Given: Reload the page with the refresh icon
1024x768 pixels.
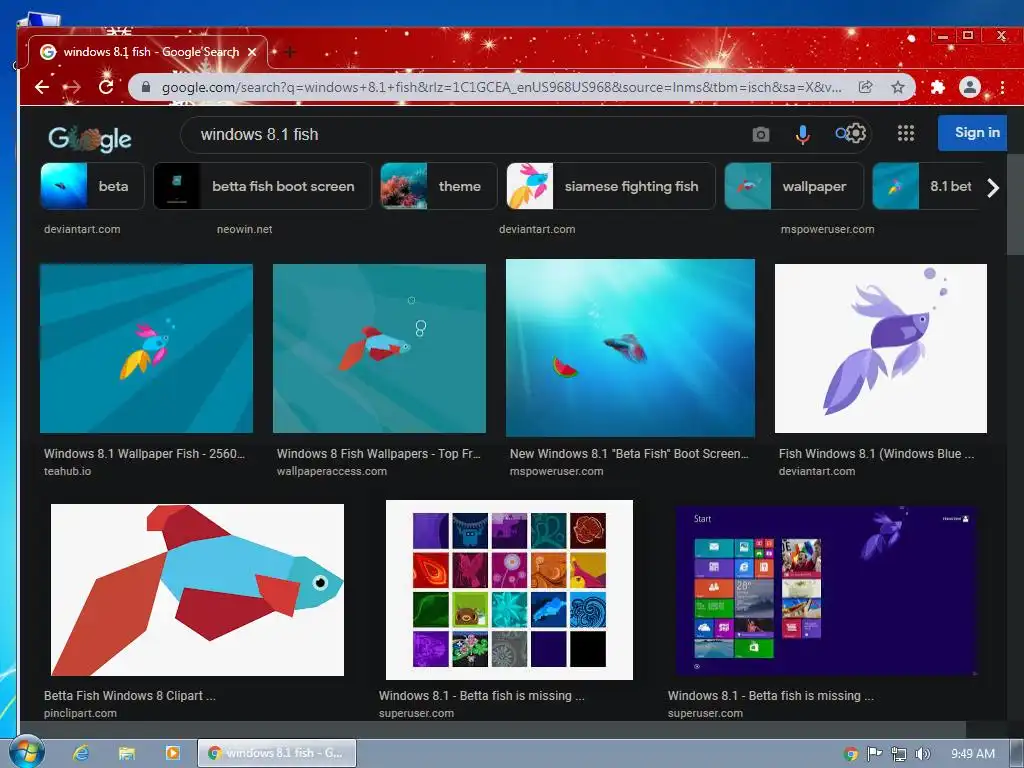Looking at the screenshot, I should (x=106, y=87).
